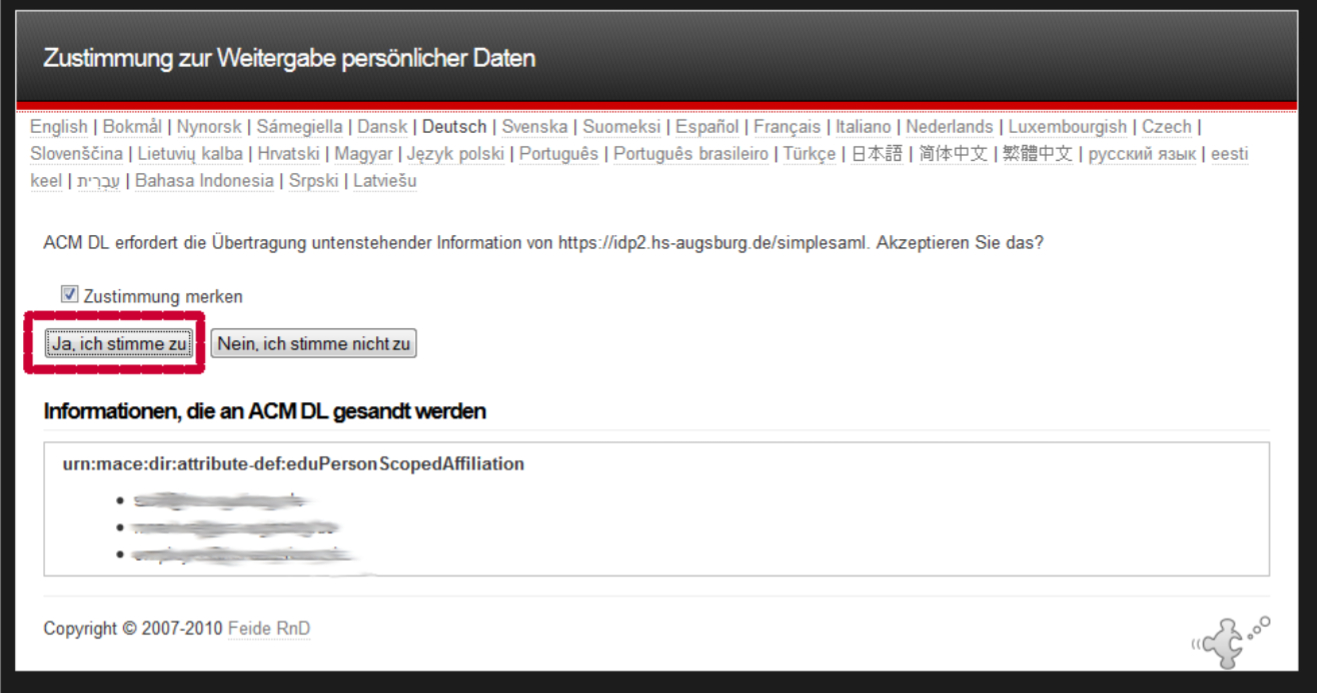Screen dimensions: 1317x693
Task: Choose Português brasileiro language
Action: [x=691, y=154]
